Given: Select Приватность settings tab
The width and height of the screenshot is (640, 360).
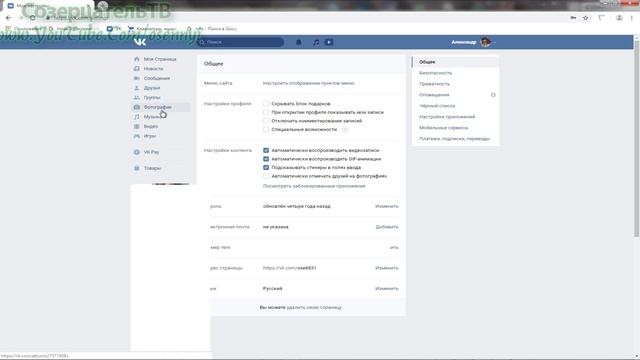Looking at the screenshot, I should click(456, 84).
